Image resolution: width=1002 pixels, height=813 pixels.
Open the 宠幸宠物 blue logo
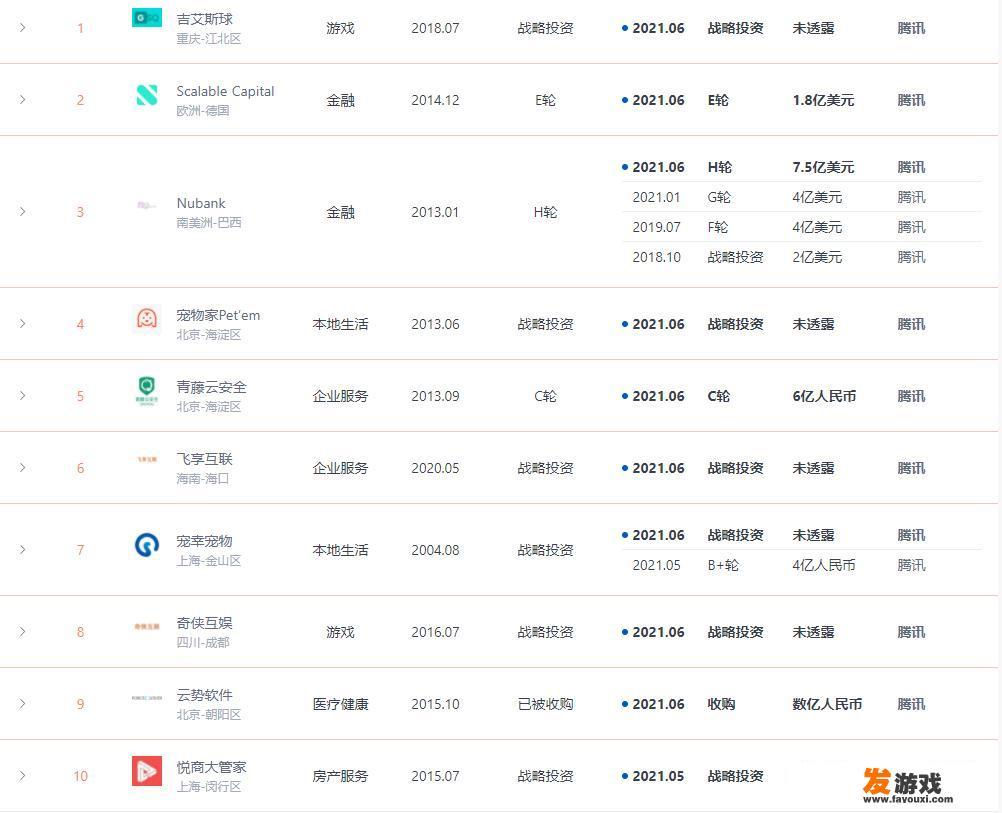[147, 545]
